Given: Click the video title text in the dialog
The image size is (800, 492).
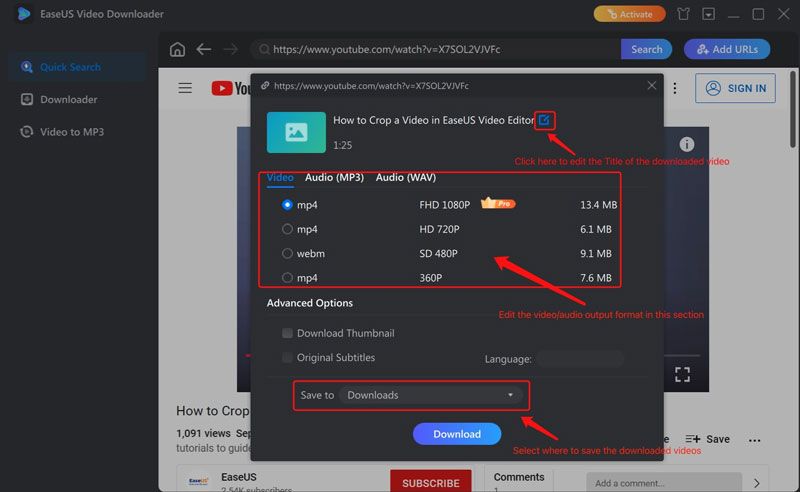Looking at the screenshot, I should pyautogui.click(x=433, y=120).
